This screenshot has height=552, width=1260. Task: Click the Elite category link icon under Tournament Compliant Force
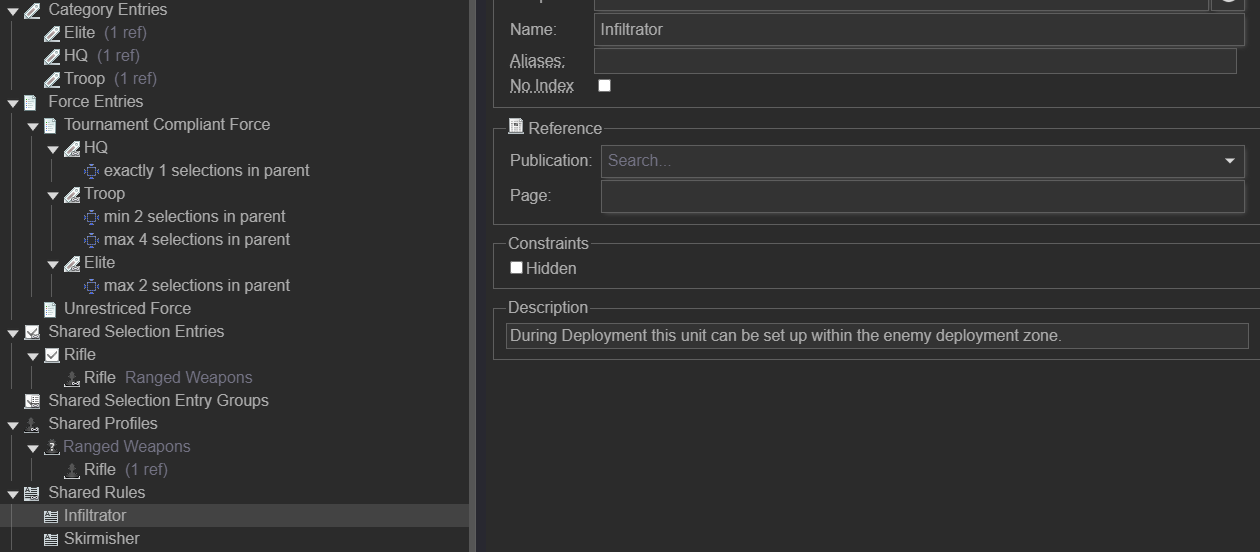coord(72,263)
